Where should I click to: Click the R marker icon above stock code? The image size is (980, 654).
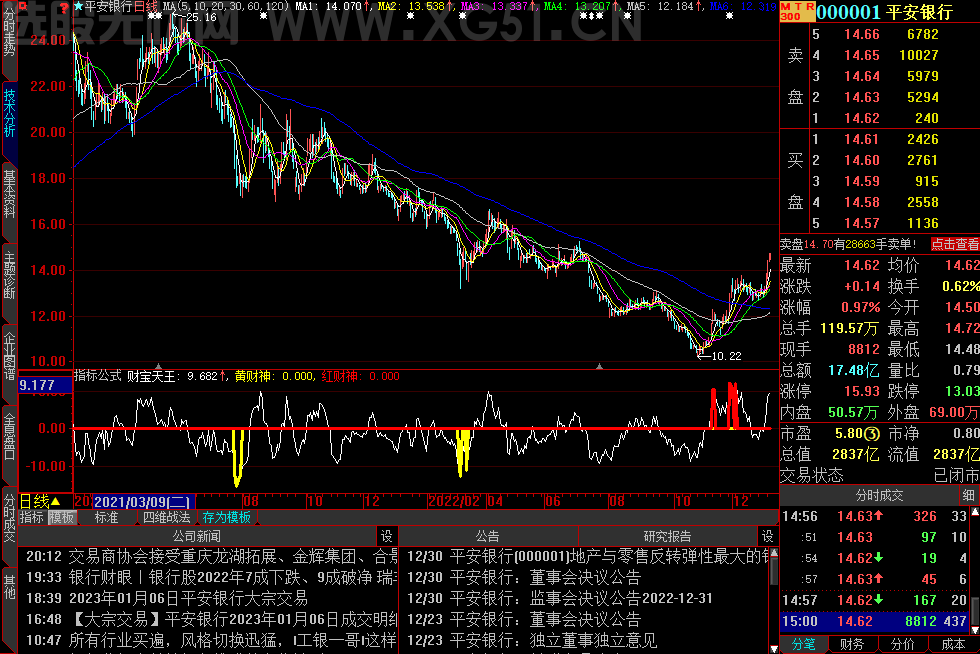[809, 6]
